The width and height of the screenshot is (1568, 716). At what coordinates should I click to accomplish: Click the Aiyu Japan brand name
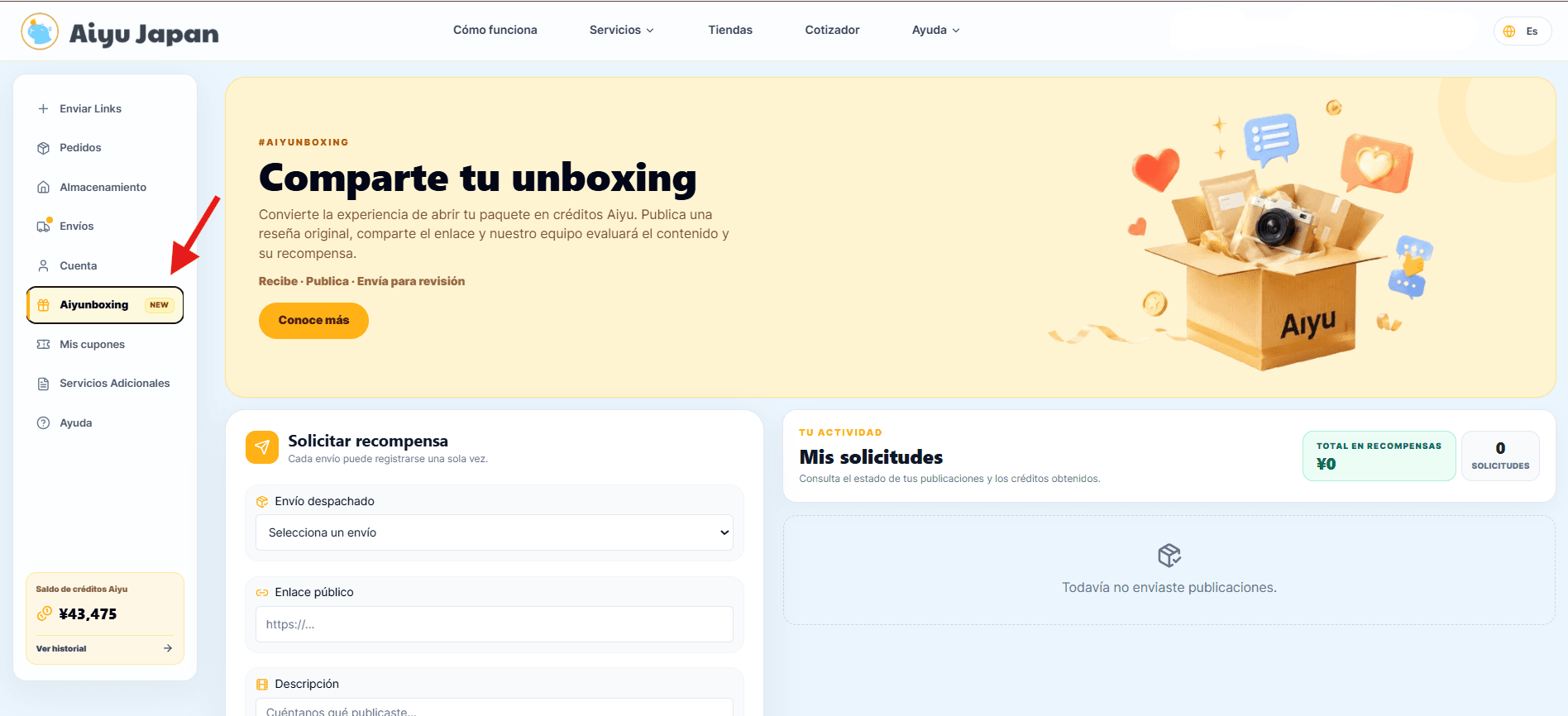point(144,34)
